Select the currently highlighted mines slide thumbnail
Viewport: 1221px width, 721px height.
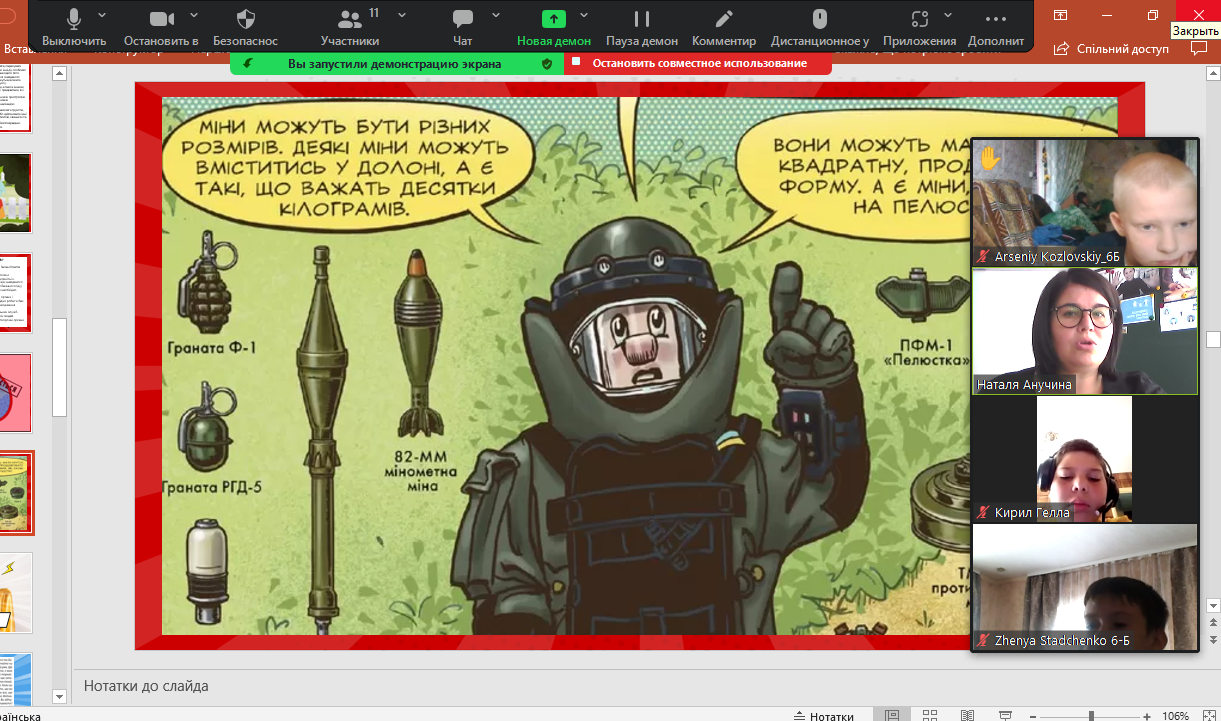point(16,493)
